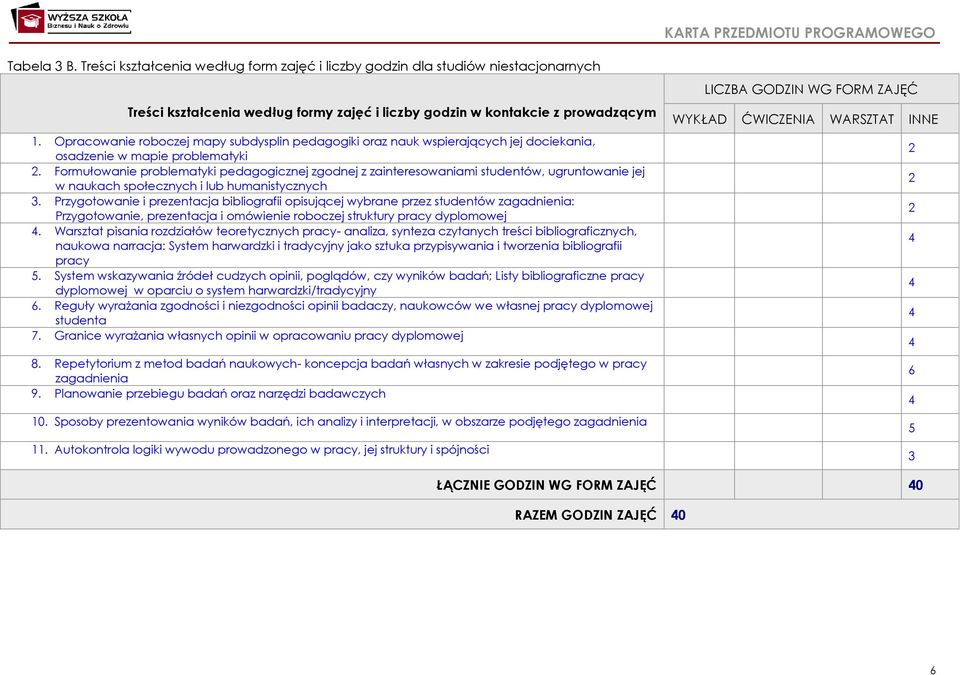The width and height of the screenshot is (960, 675).
Task: Click the WYKŁAD column header
Action: click(x=699, y=119)
